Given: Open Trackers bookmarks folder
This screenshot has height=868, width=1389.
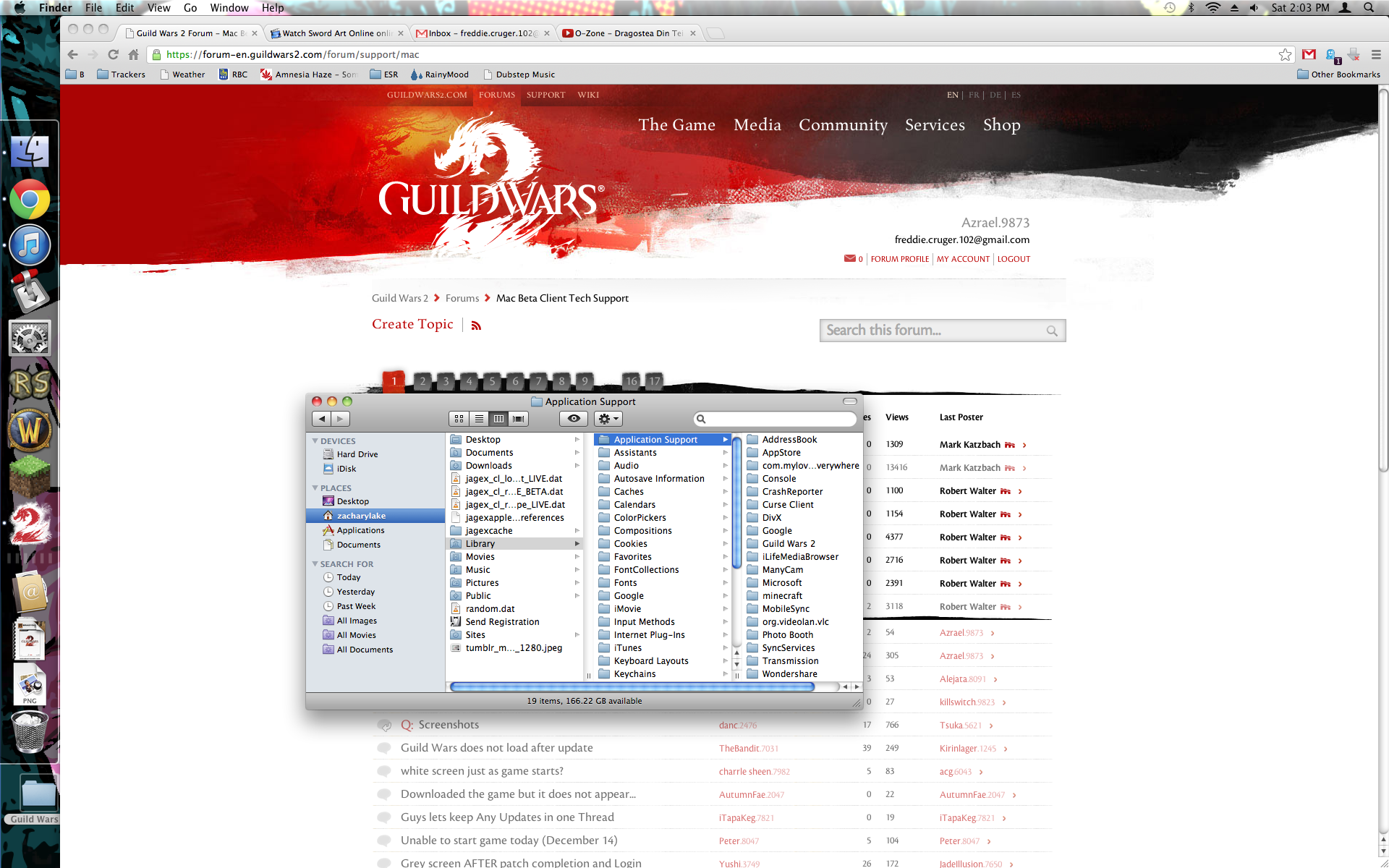Looking at the screenshot, I should pyautogui.click(x=121, y=75).
